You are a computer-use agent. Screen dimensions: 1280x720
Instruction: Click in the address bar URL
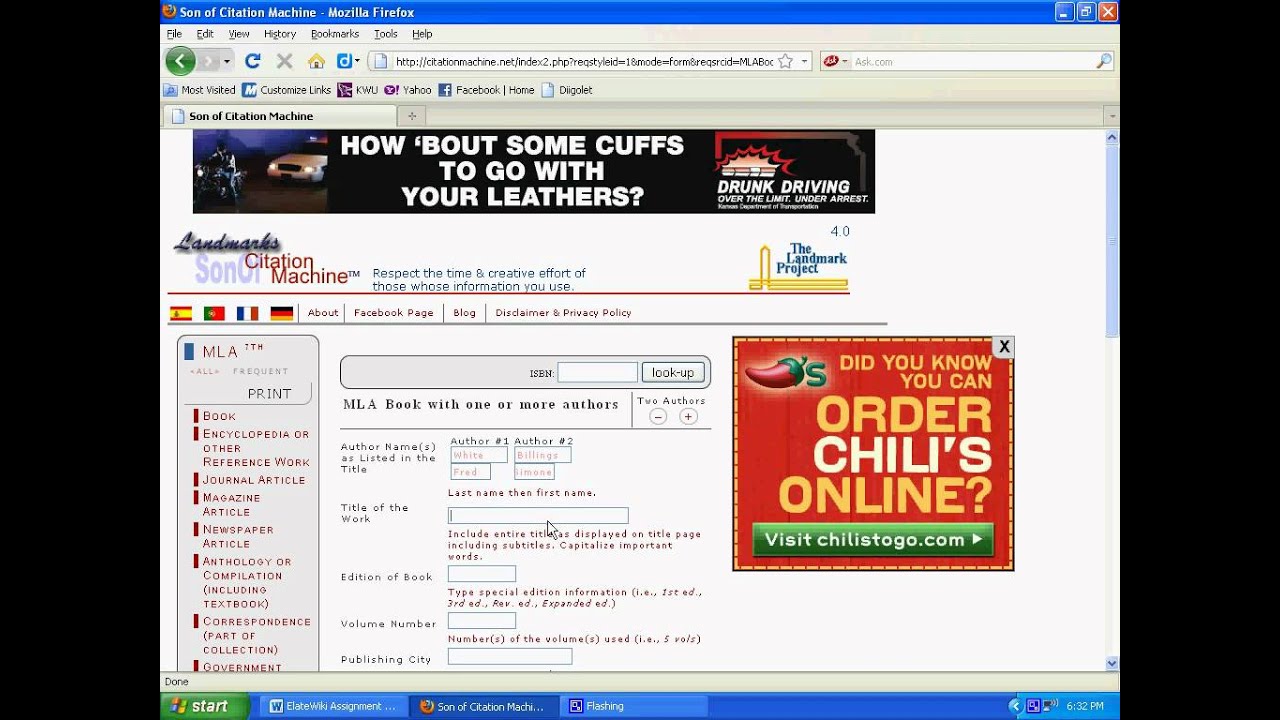584,61
